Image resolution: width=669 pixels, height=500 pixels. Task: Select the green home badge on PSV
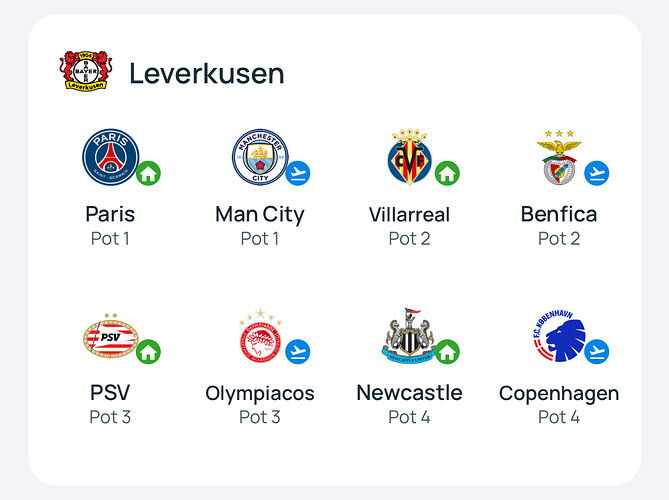click(x=148, y=352)
